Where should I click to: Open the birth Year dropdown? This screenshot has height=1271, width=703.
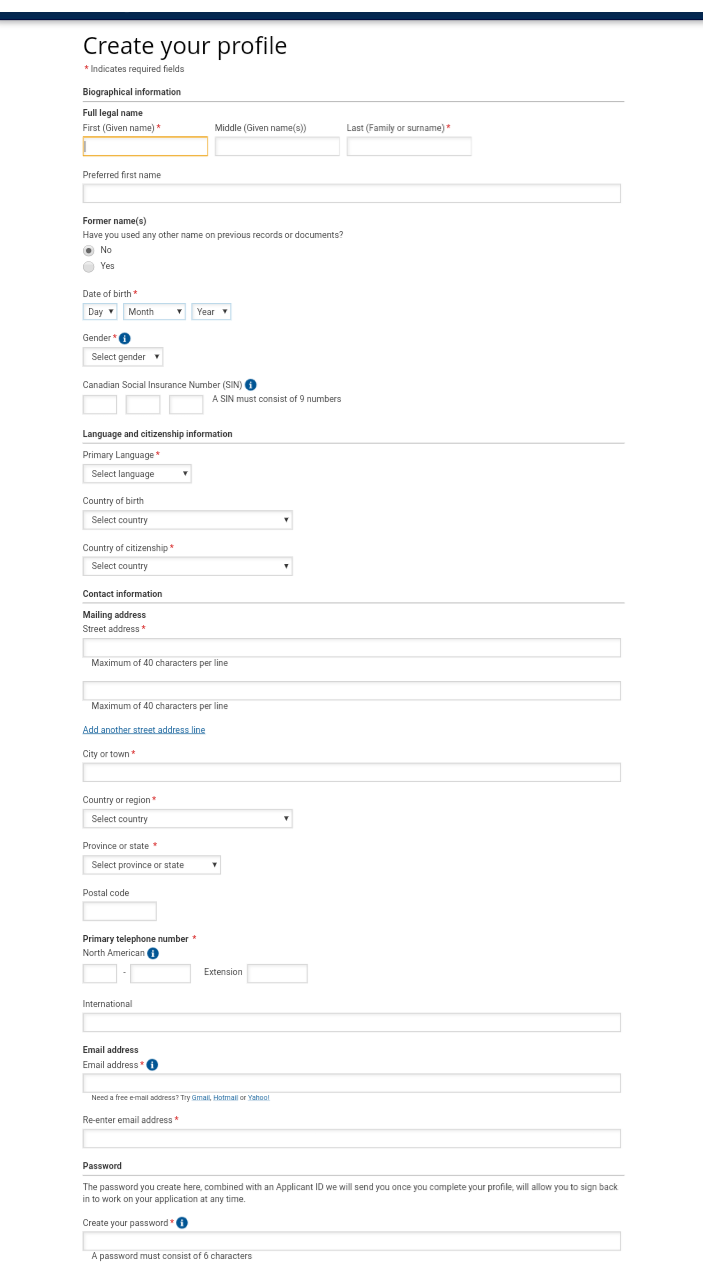(211, 312)
